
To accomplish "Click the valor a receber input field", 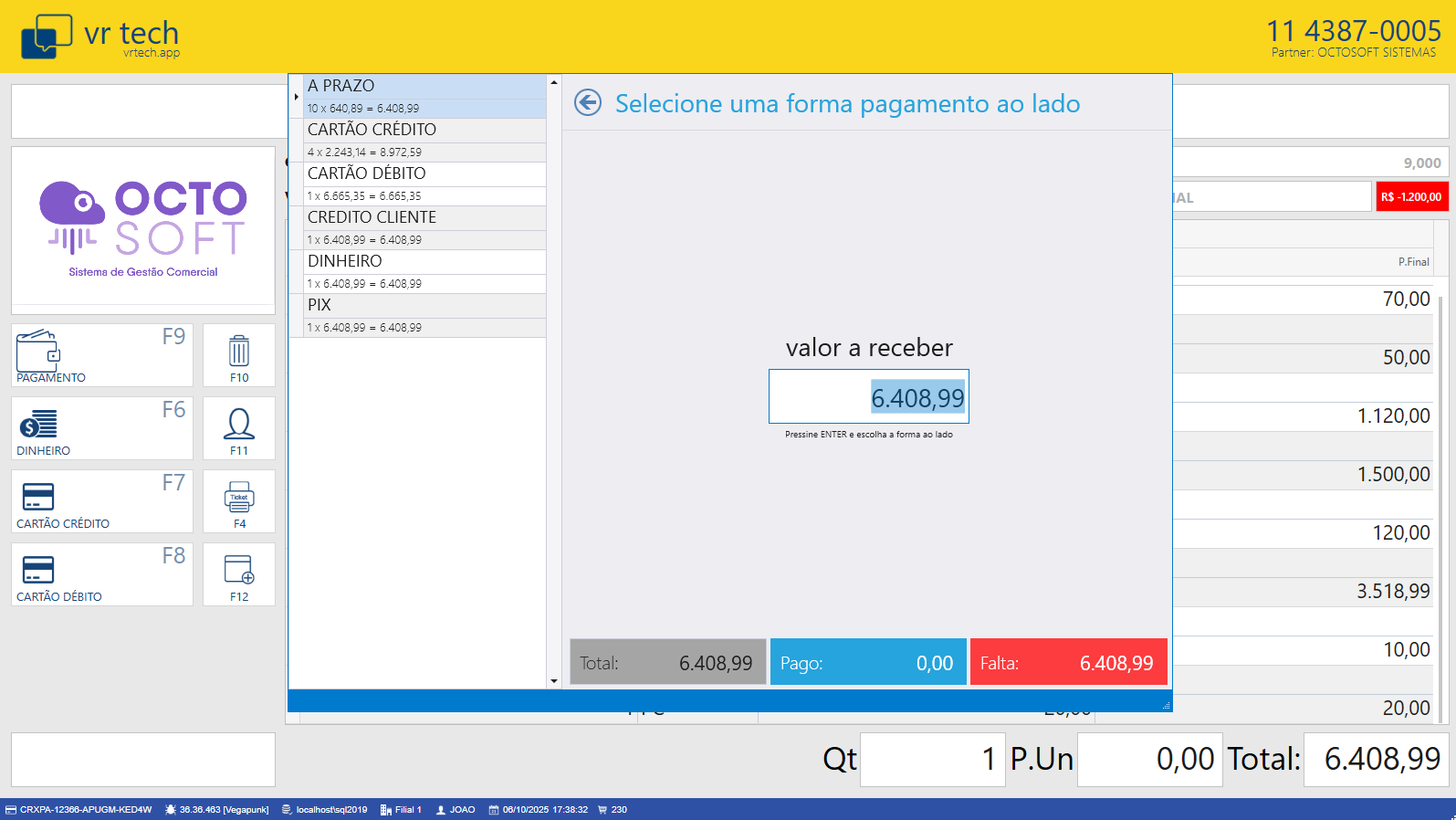I will 868,397.
